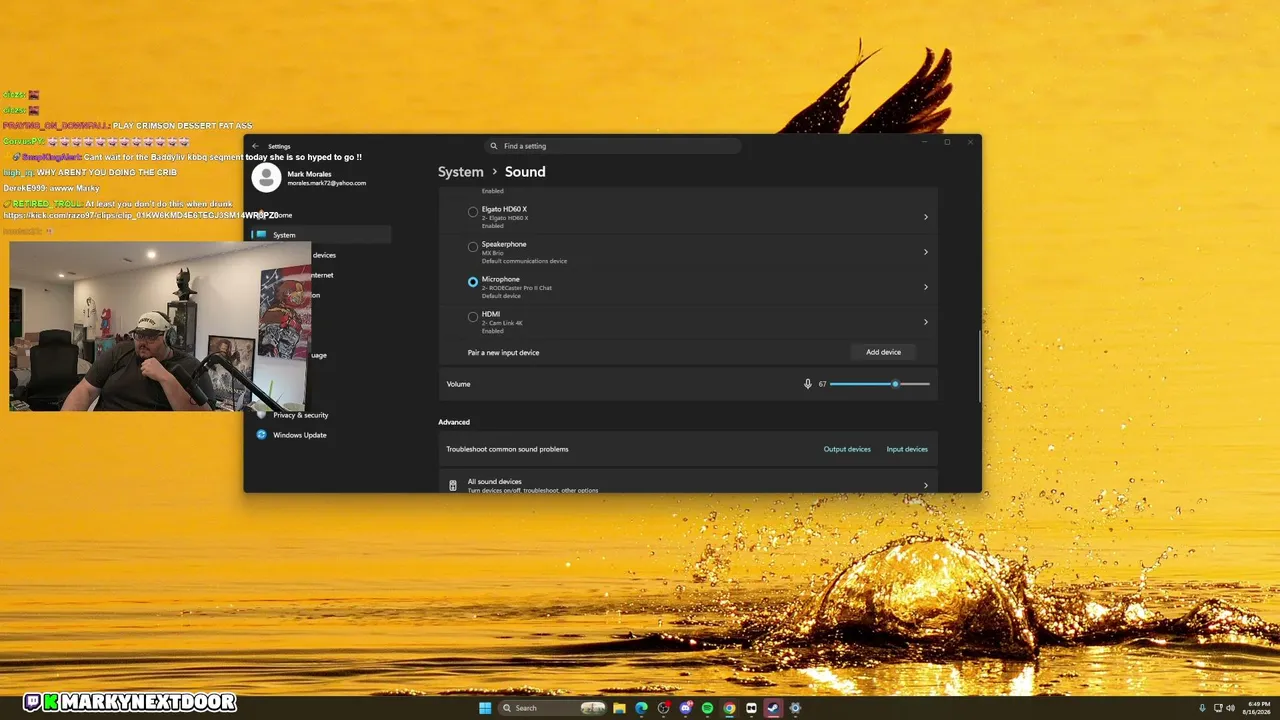The width and height of the screenshot is (1280, 720).
Task: Click the Find a setting search box
Action: click(x=613, y=146)
